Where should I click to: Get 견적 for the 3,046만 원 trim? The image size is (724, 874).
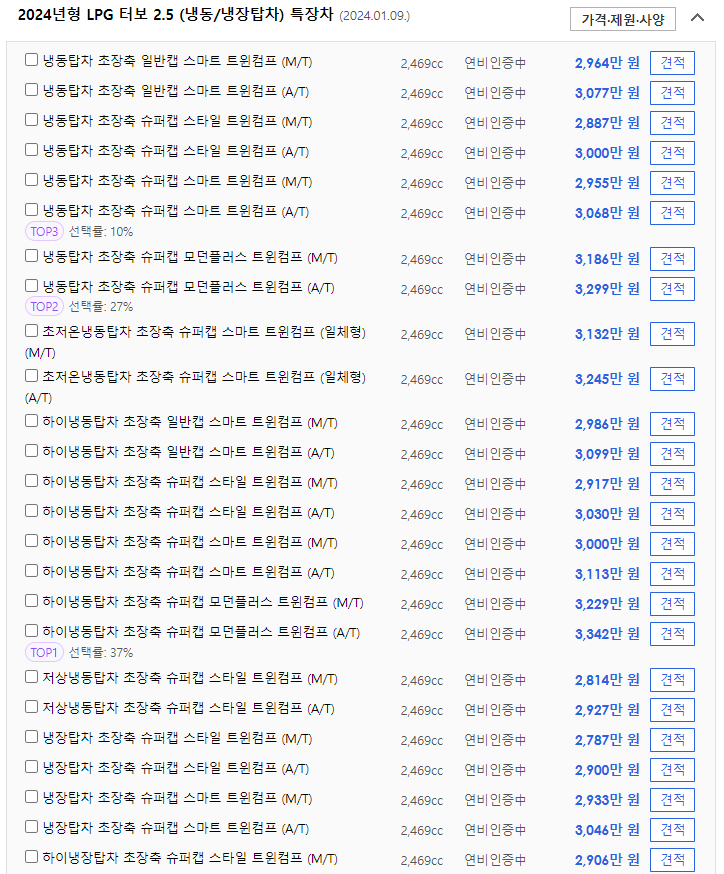coord(672,831)
